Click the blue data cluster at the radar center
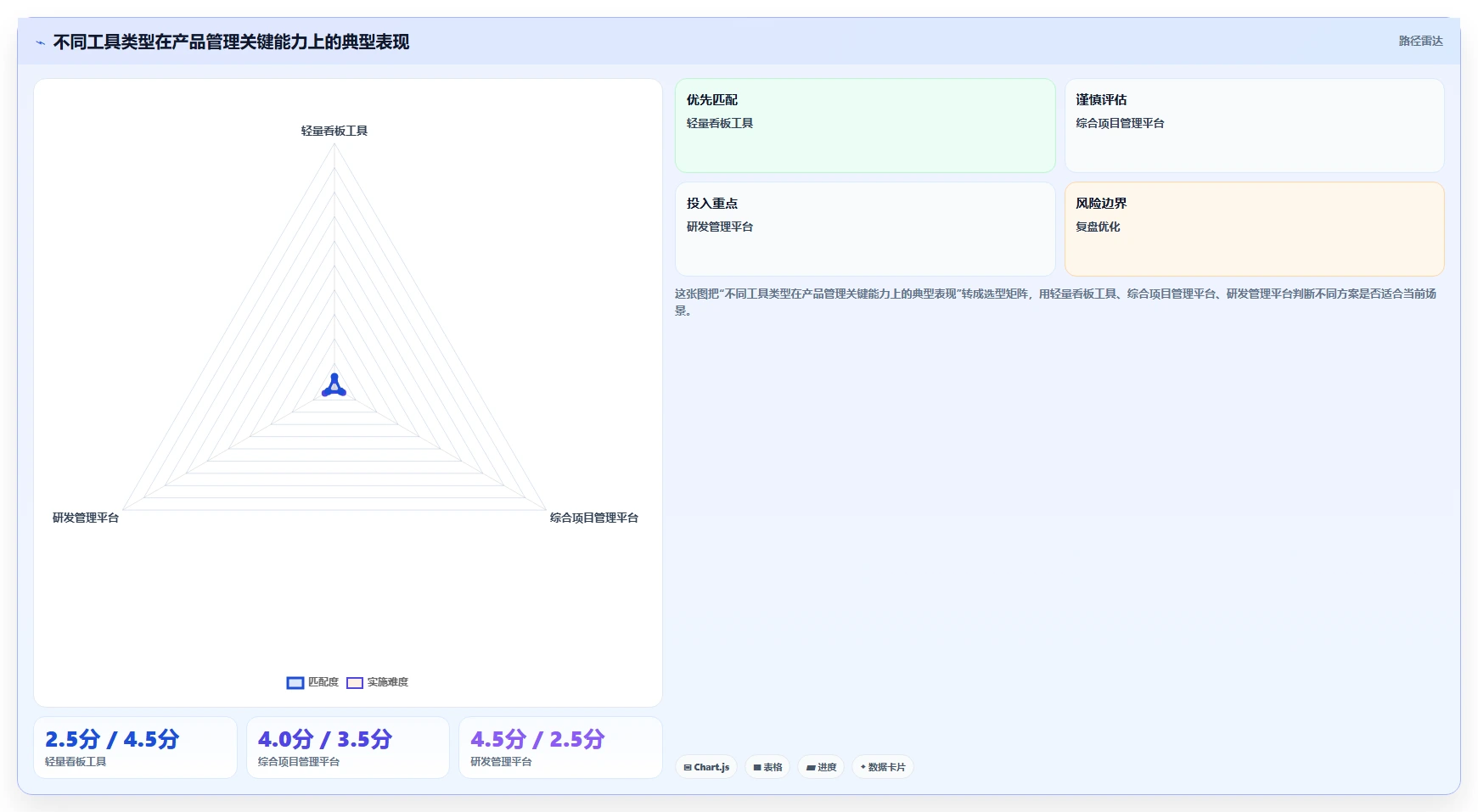 pyautogui.click(x=334, y=386)
